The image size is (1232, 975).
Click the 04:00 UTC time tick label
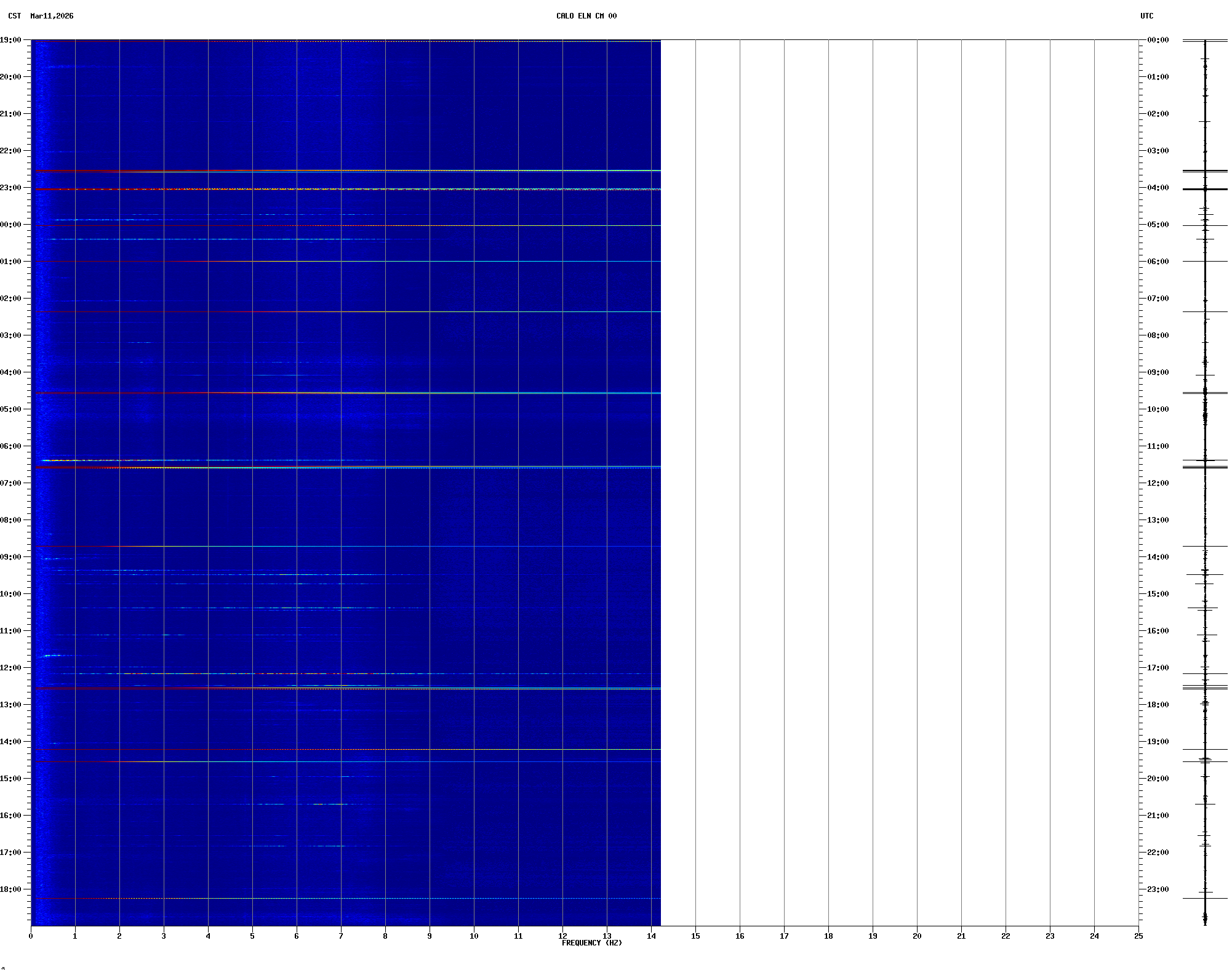pyautogui.click(x=1158, y=188)
